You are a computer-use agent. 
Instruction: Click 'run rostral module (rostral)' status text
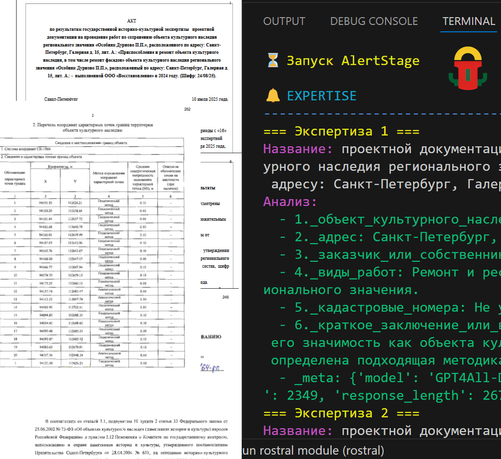(313, 451)
